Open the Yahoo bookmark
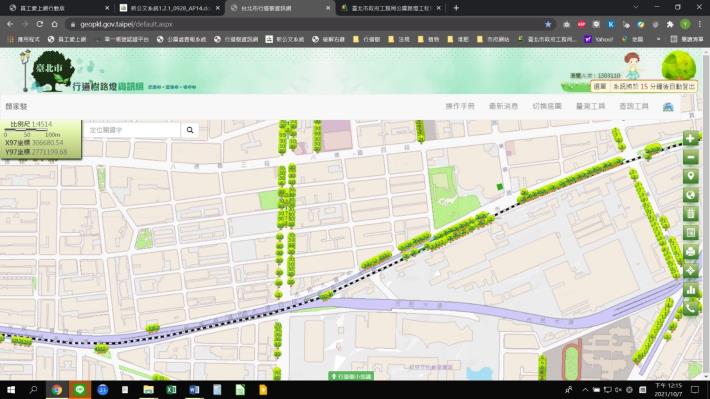 coord(599,39)
